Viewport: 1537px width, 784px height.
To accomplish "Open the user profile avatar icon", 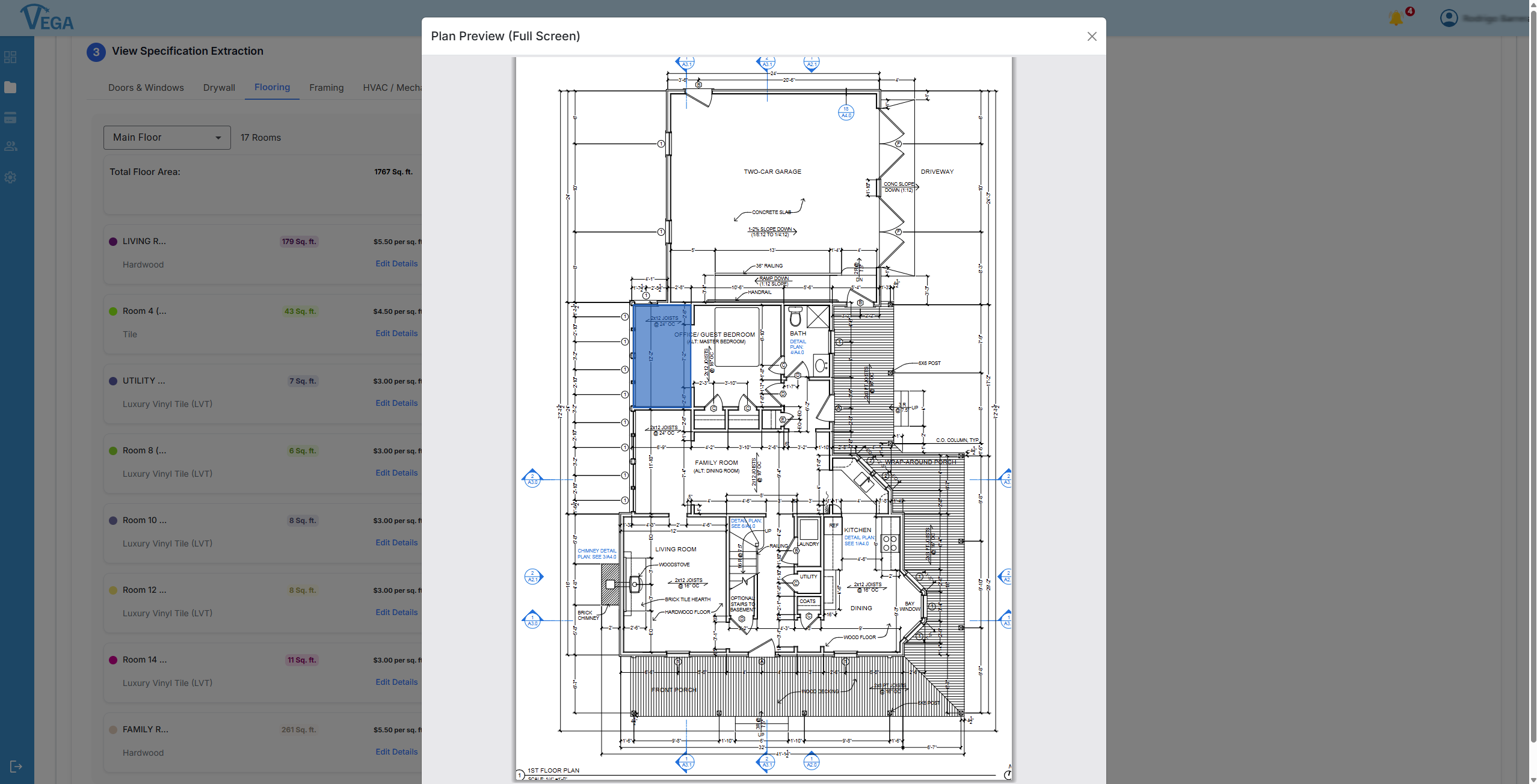I will [x=1449, y=19].
